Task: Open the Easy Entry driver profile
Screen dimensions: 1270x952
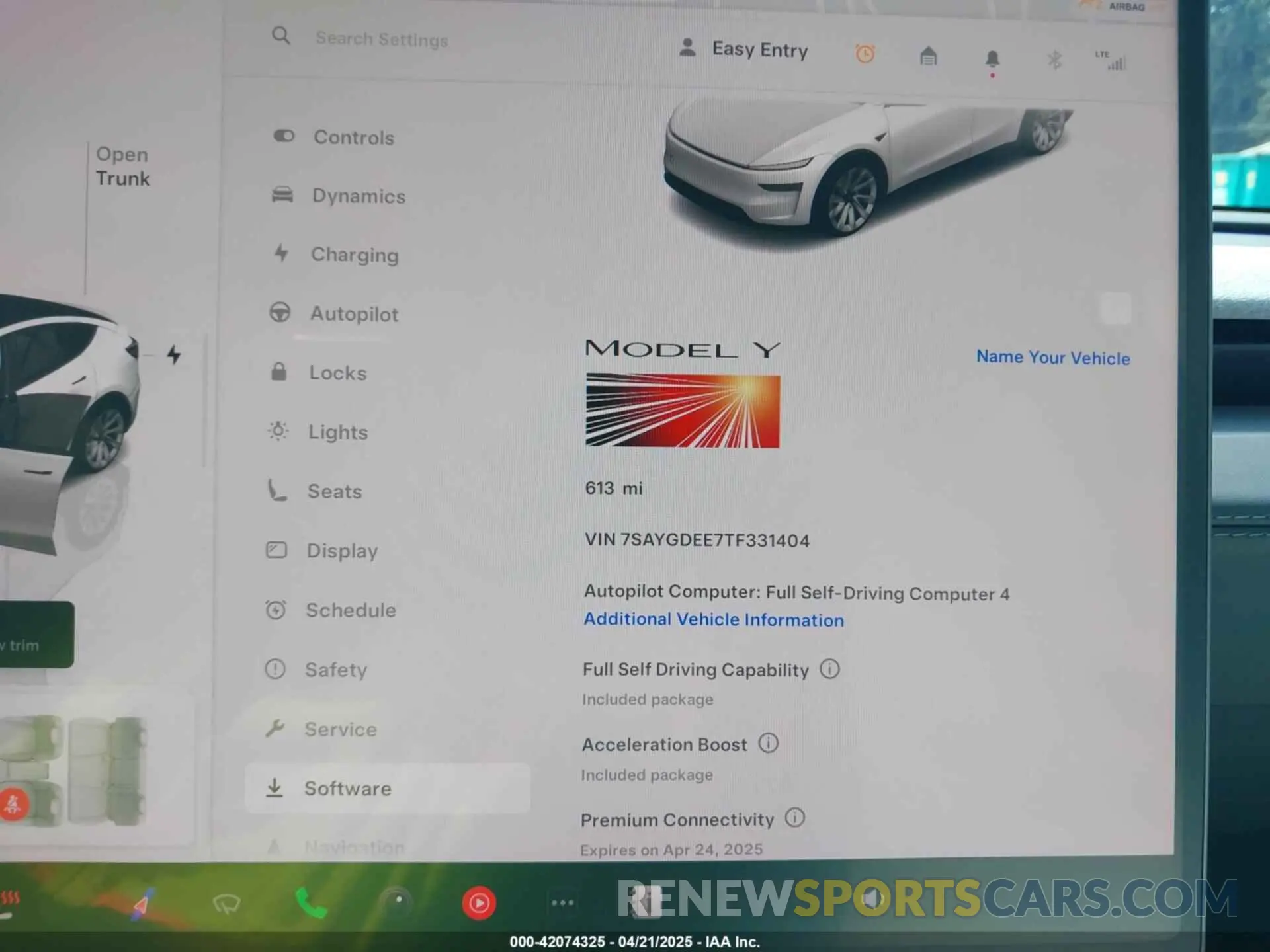Action: tap(743, 49)
